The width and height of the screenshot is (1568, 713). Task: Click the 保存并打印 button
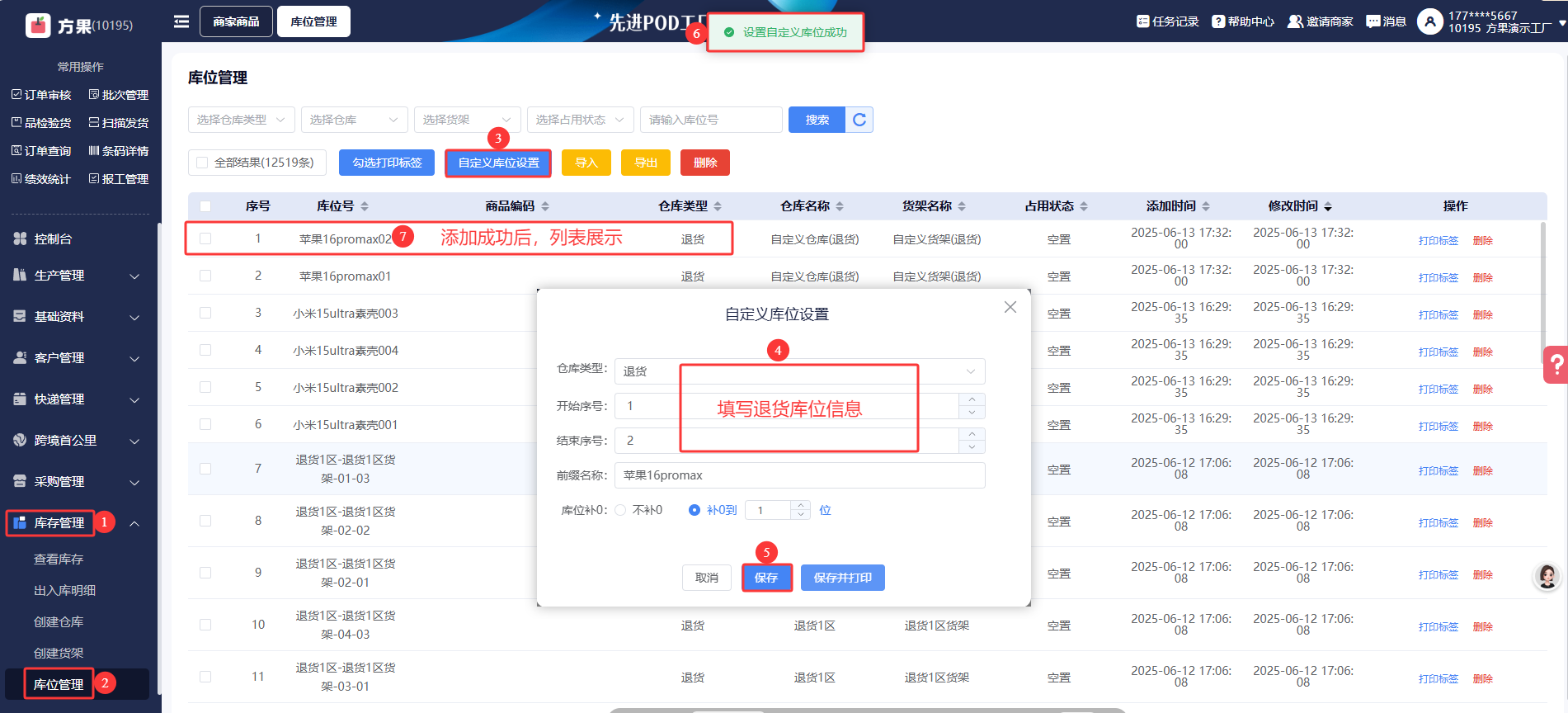pos(842,578)
